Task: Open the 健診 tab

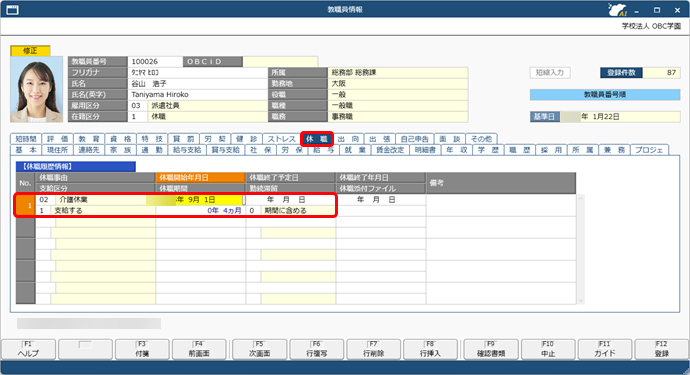Action: (246, 139)
